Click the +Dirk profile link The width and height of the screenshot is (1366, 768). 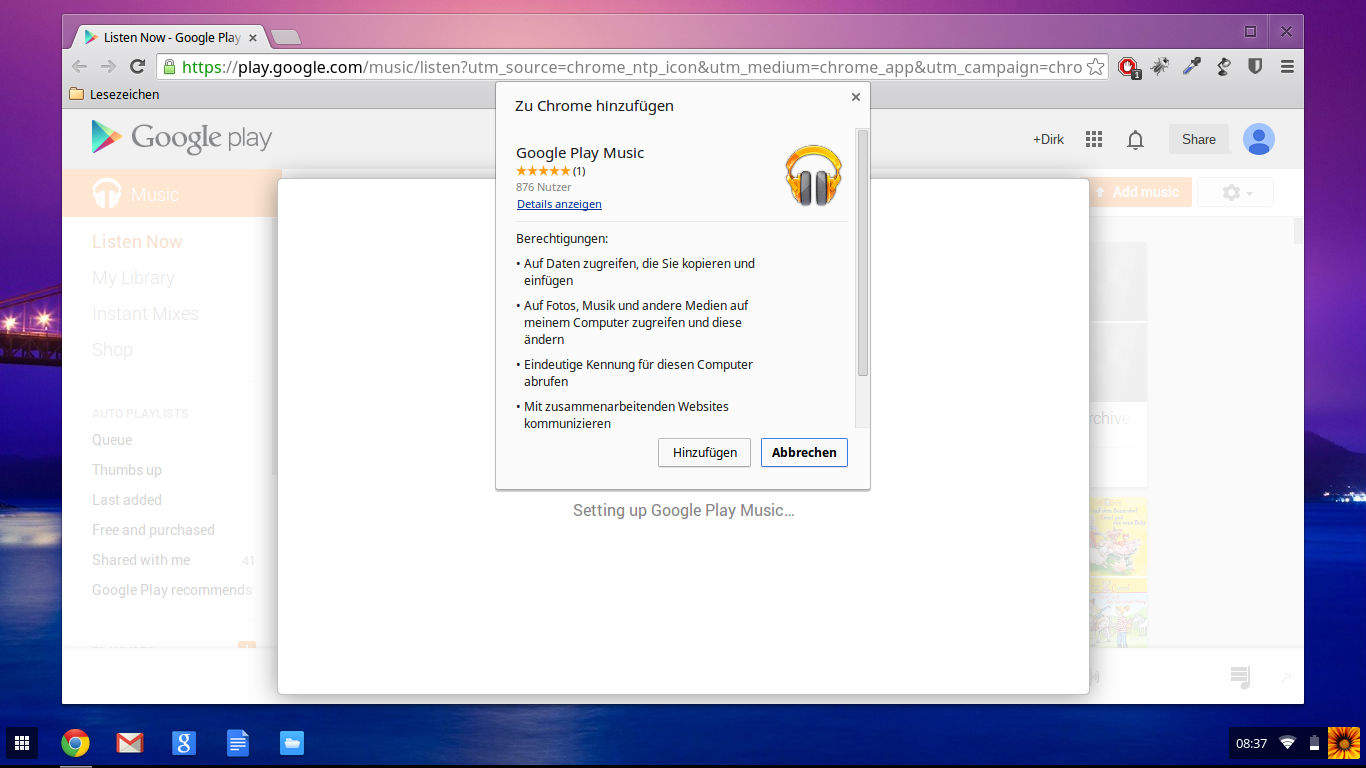1048,139
